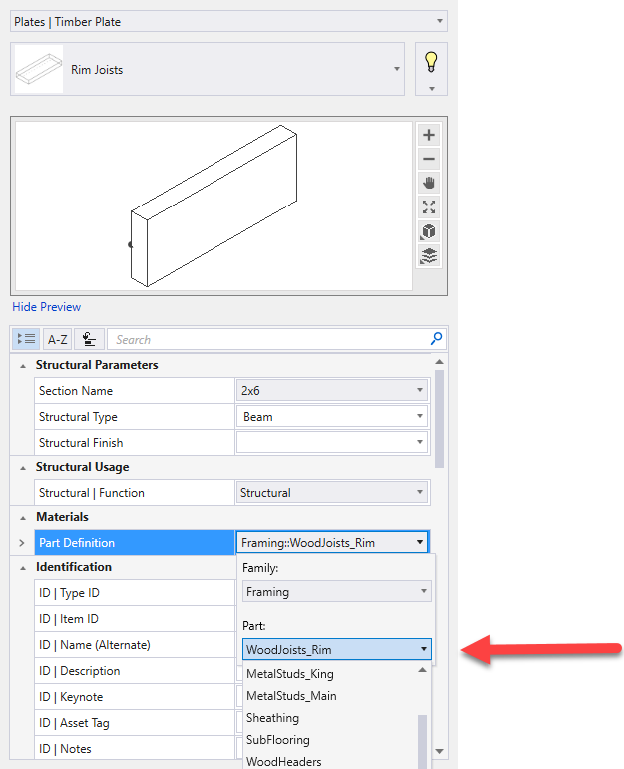Viewport: 624px width, 769px height.
Task: Open the Structural Type Beam dropdown
Action: pyautogui.click(x=332, y=417)
